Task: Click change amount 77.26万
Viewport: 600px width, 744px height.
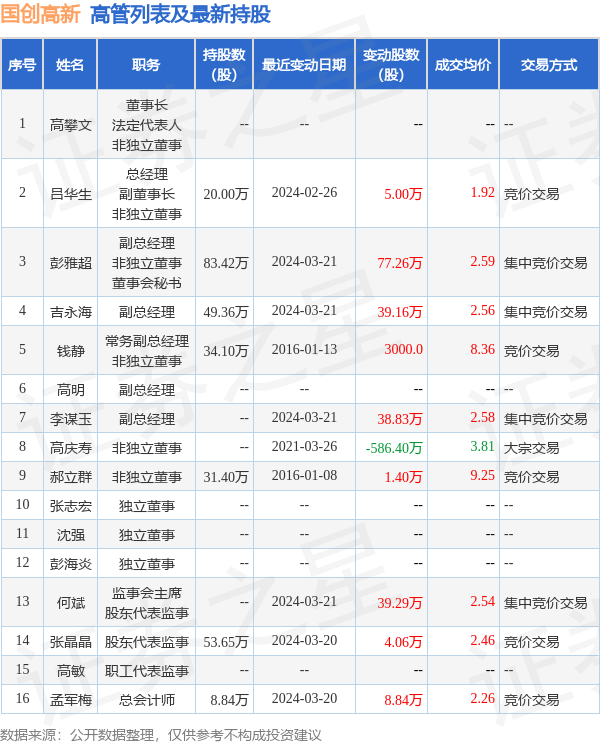Action: click(400, 263)
